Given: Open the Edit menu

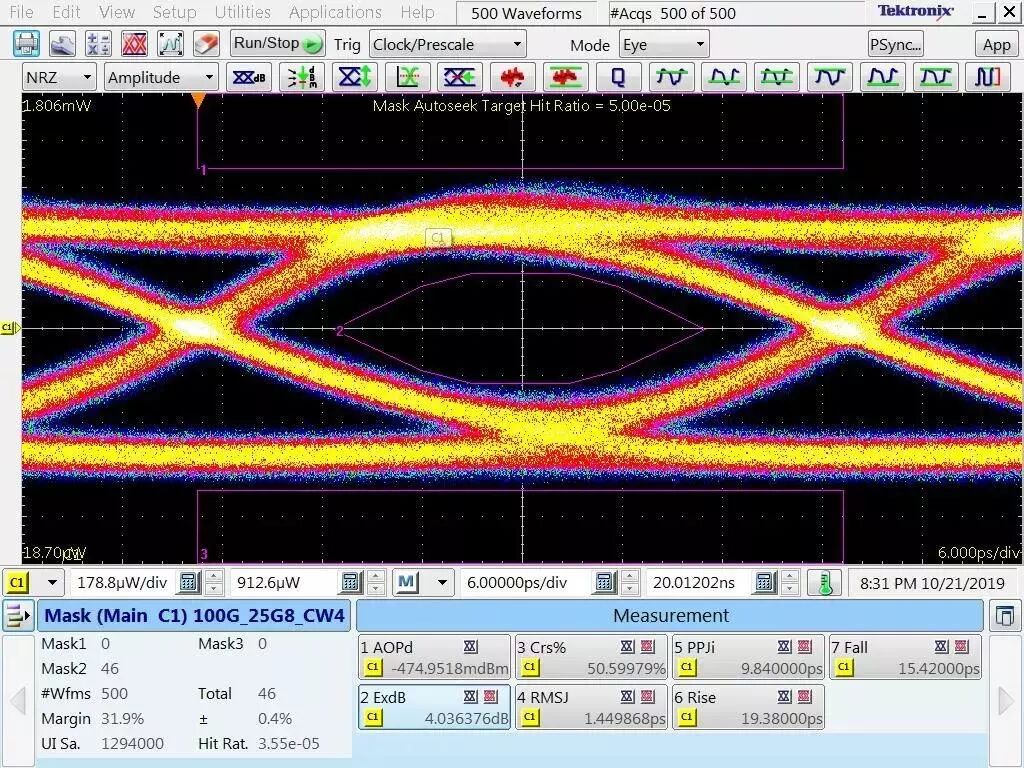Looking at the screenshot, I should pyautogui.click(x=66, y=12).
